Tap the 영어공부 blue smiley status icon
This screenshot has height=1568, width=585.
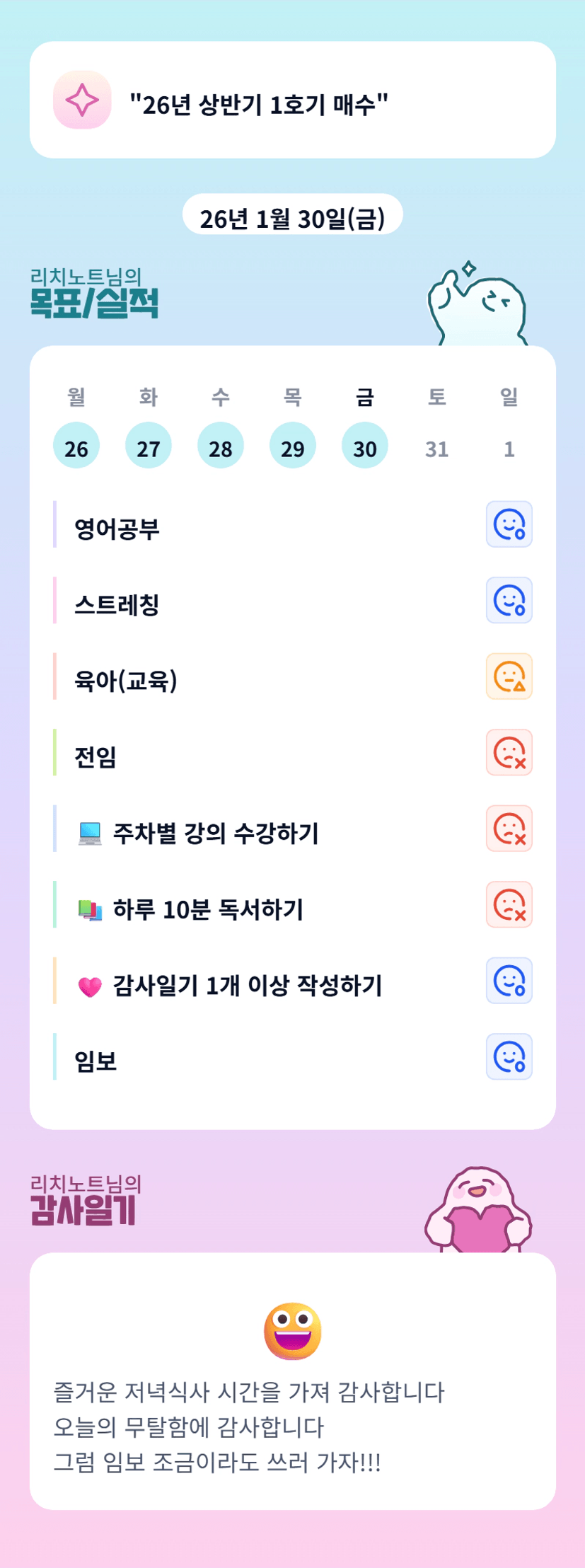click(509, 524)
